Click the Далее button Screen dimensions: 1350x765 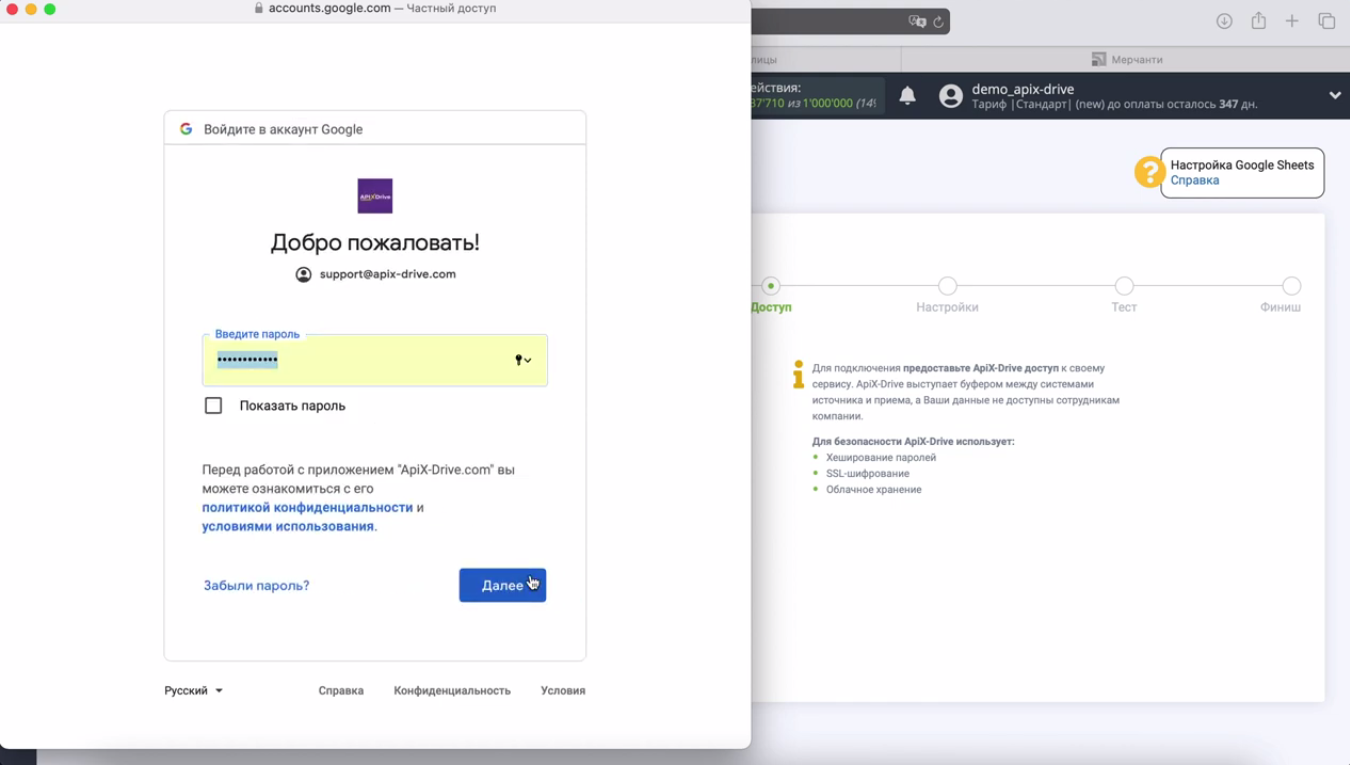tap(502, 585)
